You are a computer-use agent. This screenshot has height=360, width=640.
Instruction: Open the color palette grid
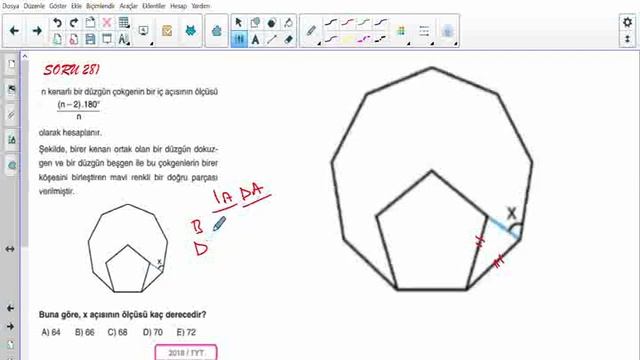tap(401, 31)
